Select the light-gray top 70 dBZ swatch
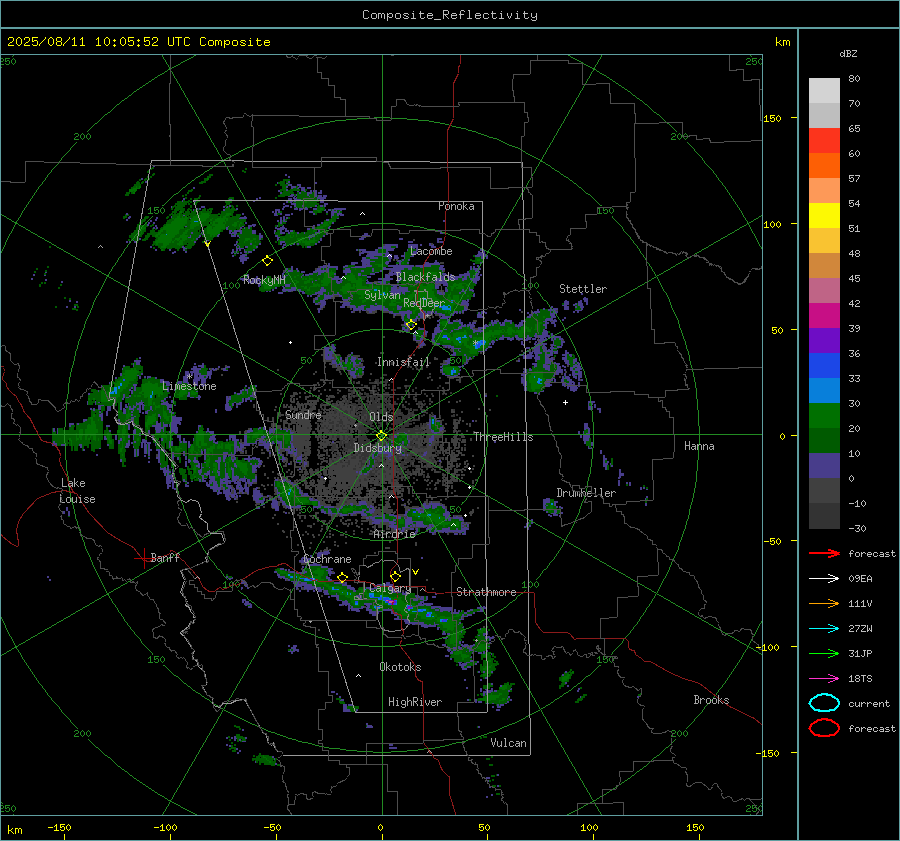 pos(824,90)
